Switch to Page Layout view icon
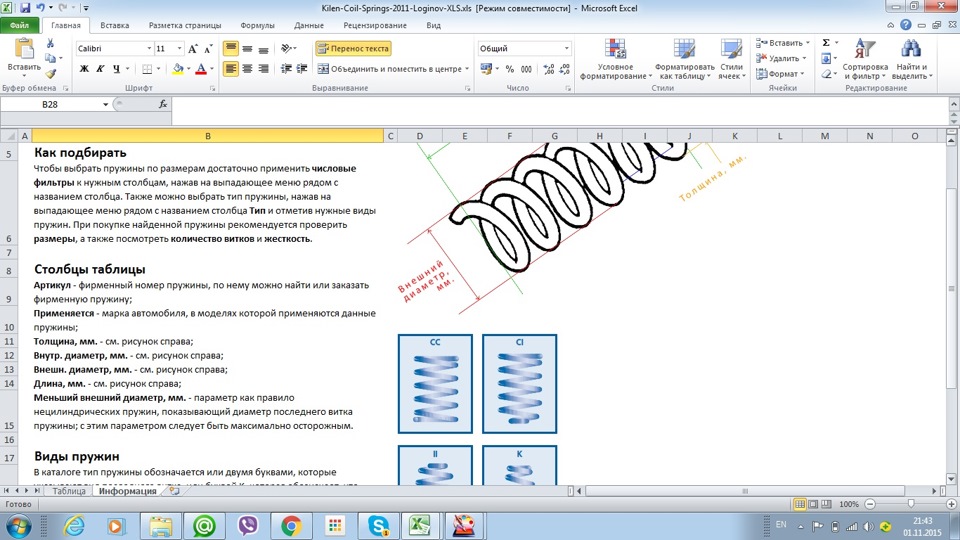This screenshot has width=960, height=540. pos(813,504)
